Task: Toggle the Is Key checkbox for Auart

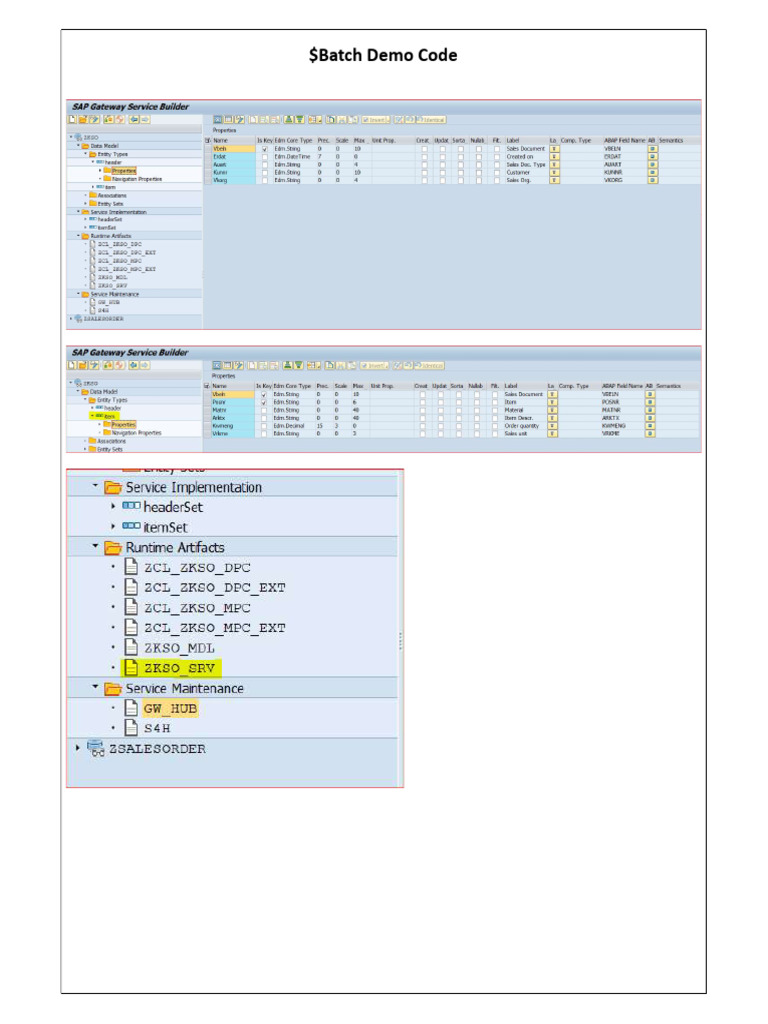Action: click(264, 165)
